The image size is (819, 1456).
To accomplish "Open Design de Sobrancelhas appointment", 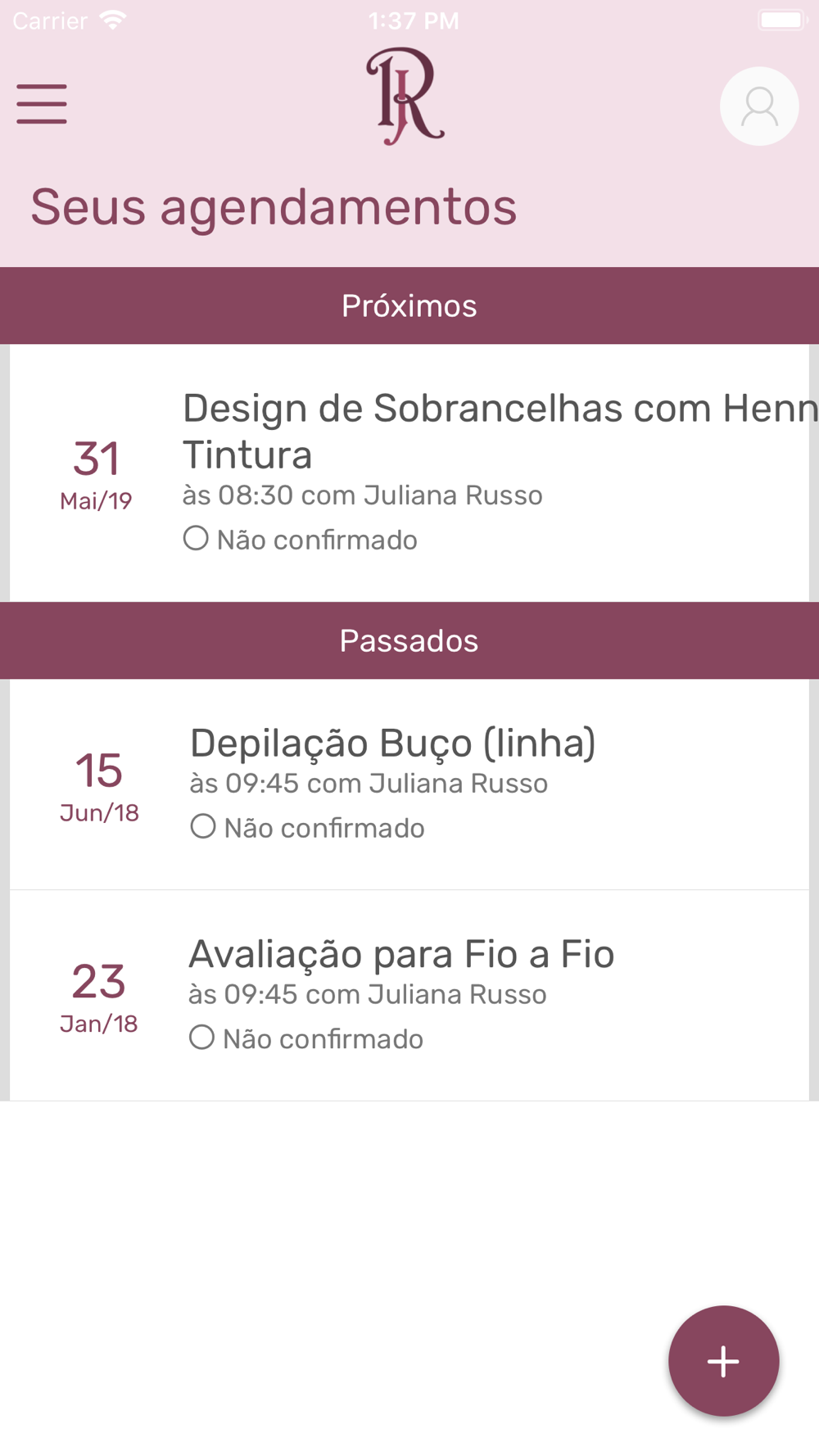I will pyautogui.click(x=409, y=473).
